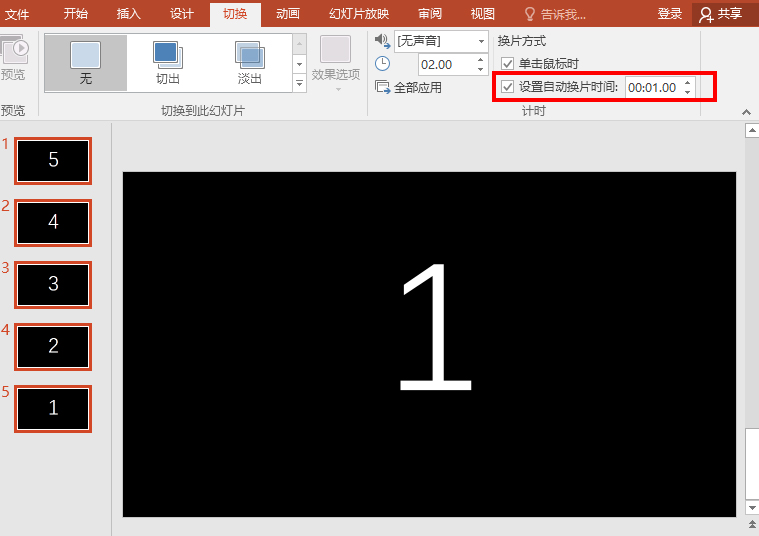Select slide 3 thumbnail showing 3
Screen dimensions: 759x536
point(53,285)
